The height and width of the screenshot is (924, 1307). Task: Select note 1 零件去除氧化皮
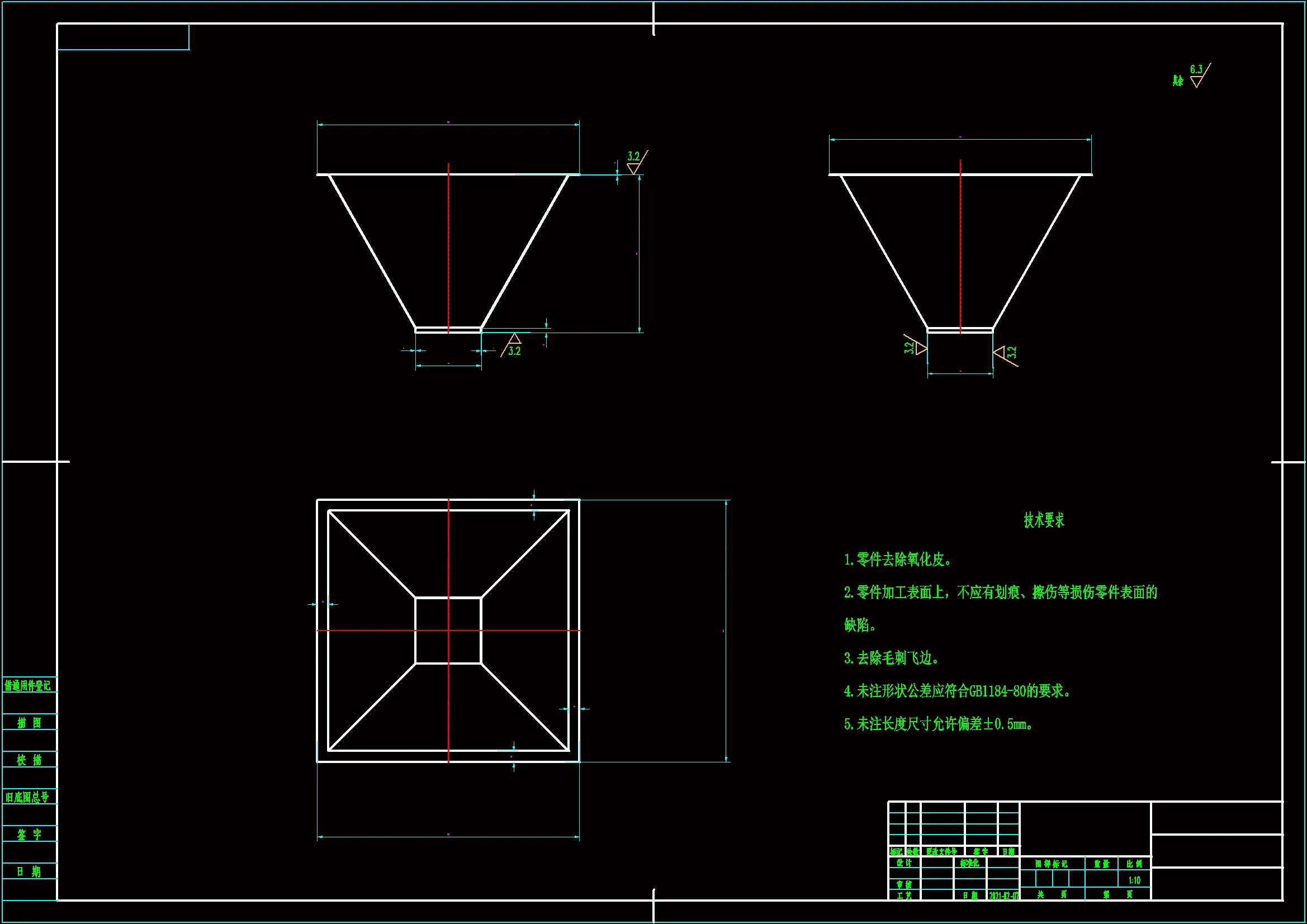tap(898, 560)
